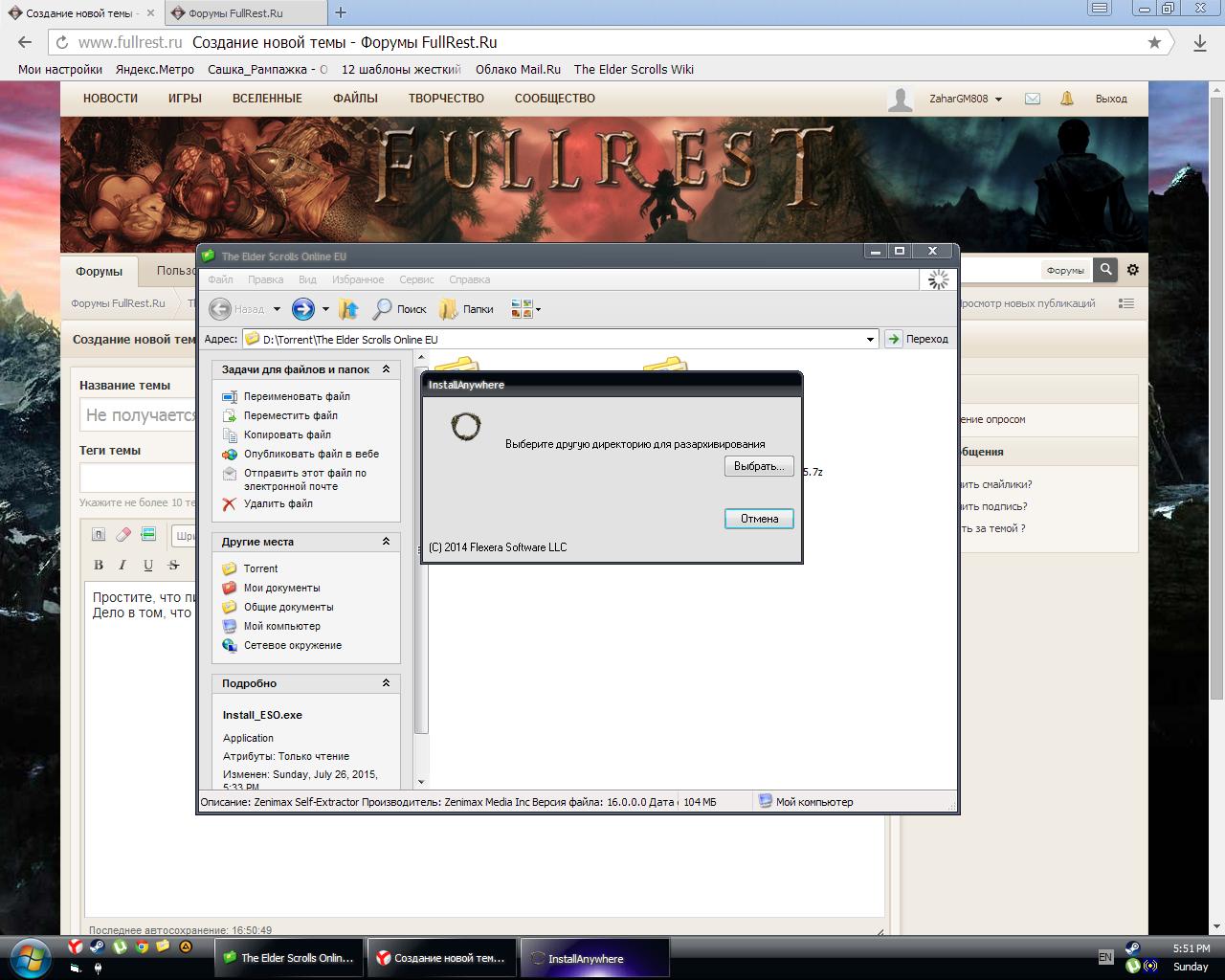Viewport: 1225px width, 980px height.
Task: Click the Копировать файл copy icon
Action: pyautogui.click(x=229, y=434)
